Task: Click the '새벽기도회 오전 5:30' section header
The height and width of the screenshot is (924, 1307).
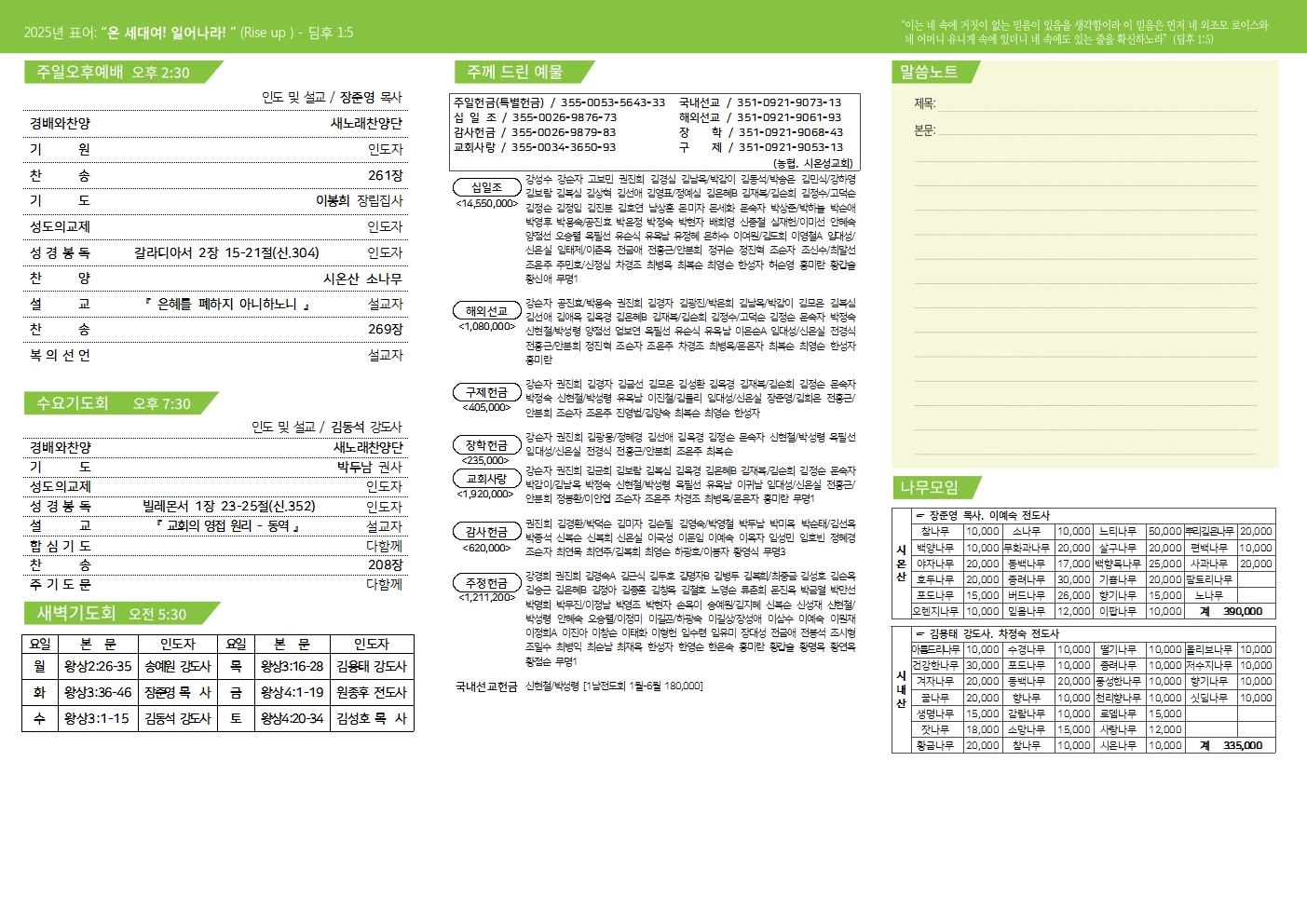Action: [120, 614]
